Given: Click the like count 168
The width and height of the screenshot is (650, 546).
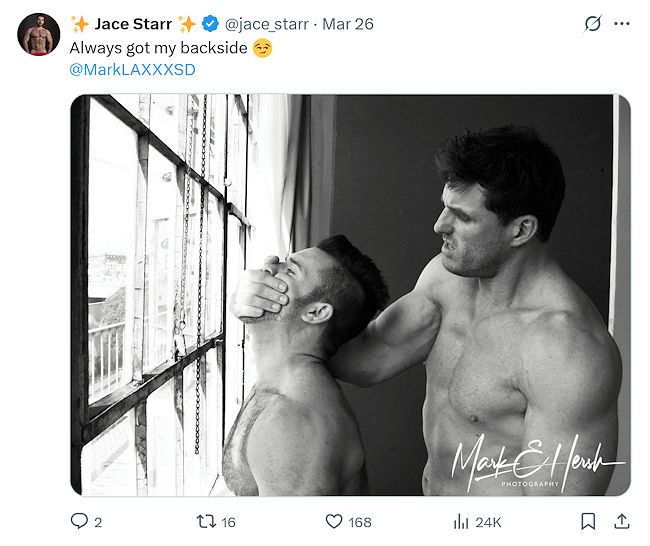Looking at the screenshot, I should [360, 522].
